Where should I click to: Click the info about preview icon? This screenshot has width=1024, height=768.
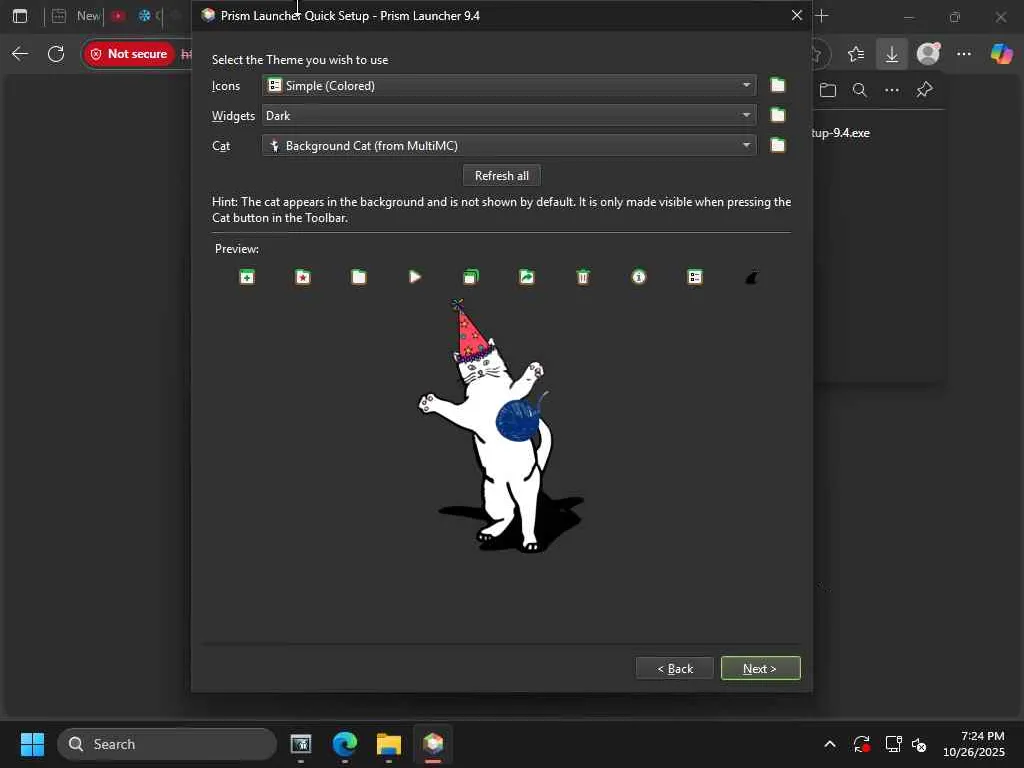(x=639, y=277)
